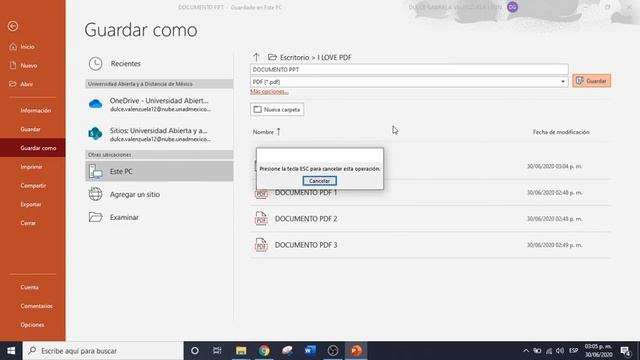Click the date of DOCUMENTO PDF 3
The height and width of the screenshot is (360, 640).
coord(555,245)
